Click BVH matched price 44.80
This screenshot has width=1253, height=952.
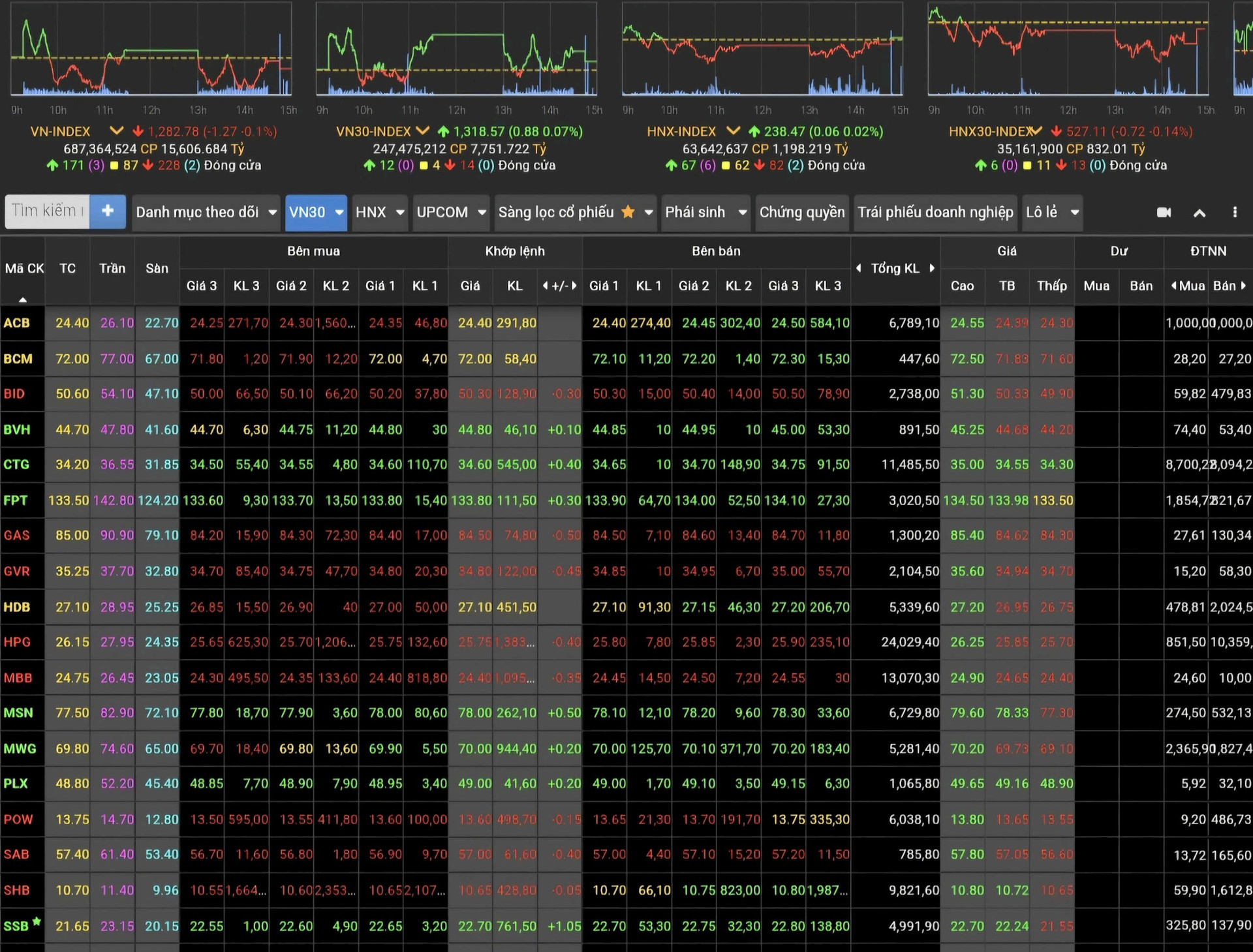point(474,430)
